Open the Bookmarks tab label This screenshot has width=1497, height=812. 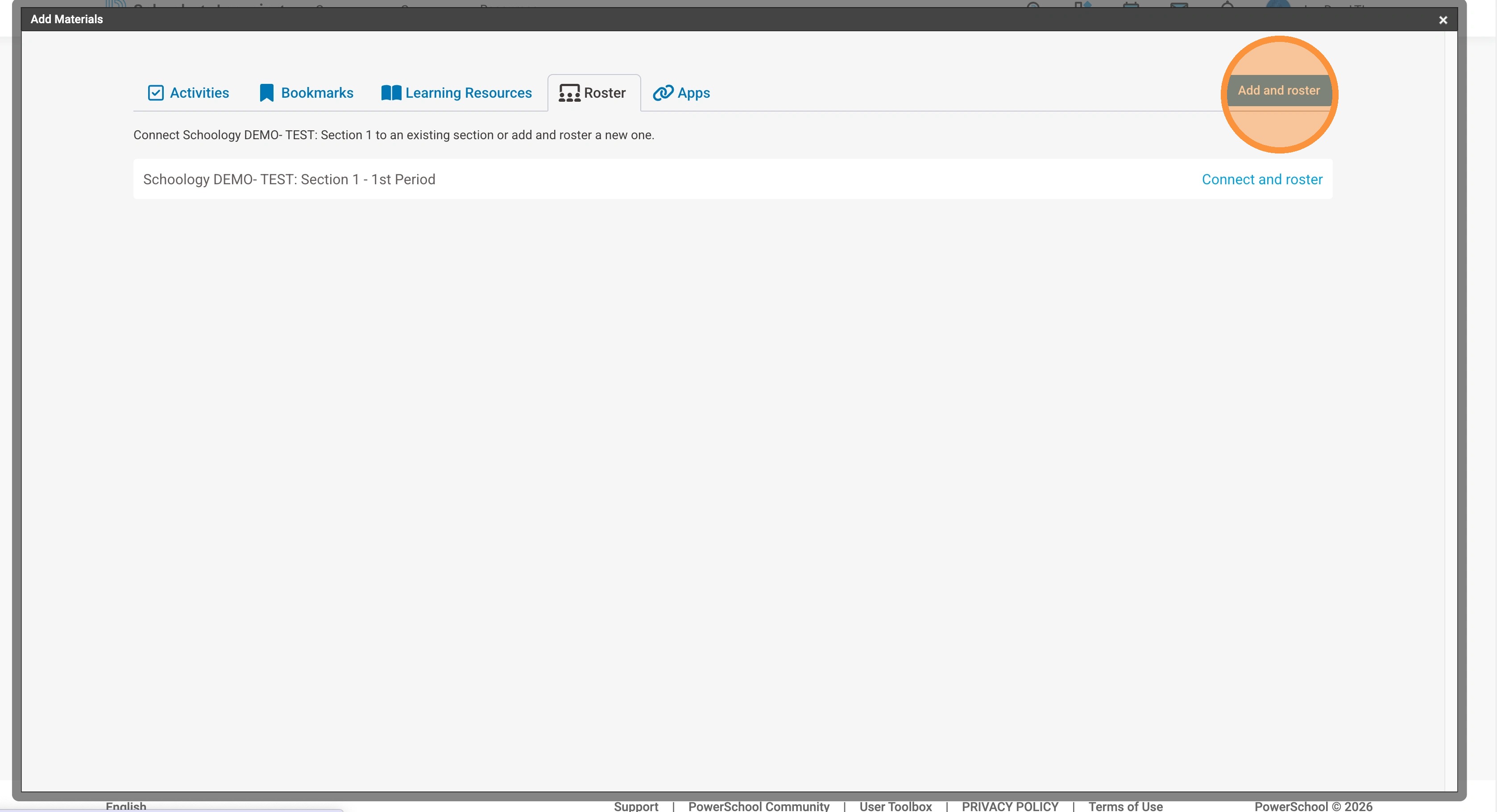click(317, 93)
